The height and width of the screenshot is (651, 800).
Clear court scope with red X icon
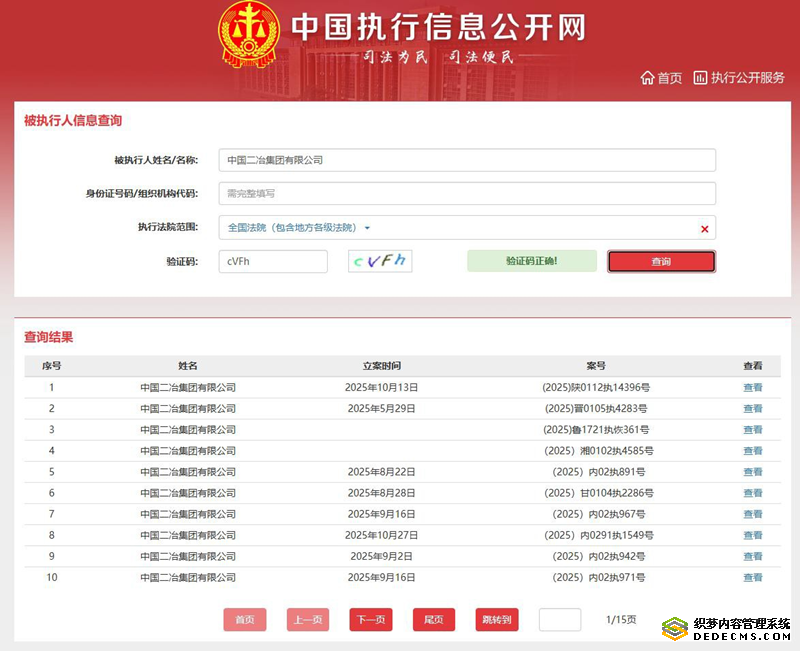pos(704,229)
